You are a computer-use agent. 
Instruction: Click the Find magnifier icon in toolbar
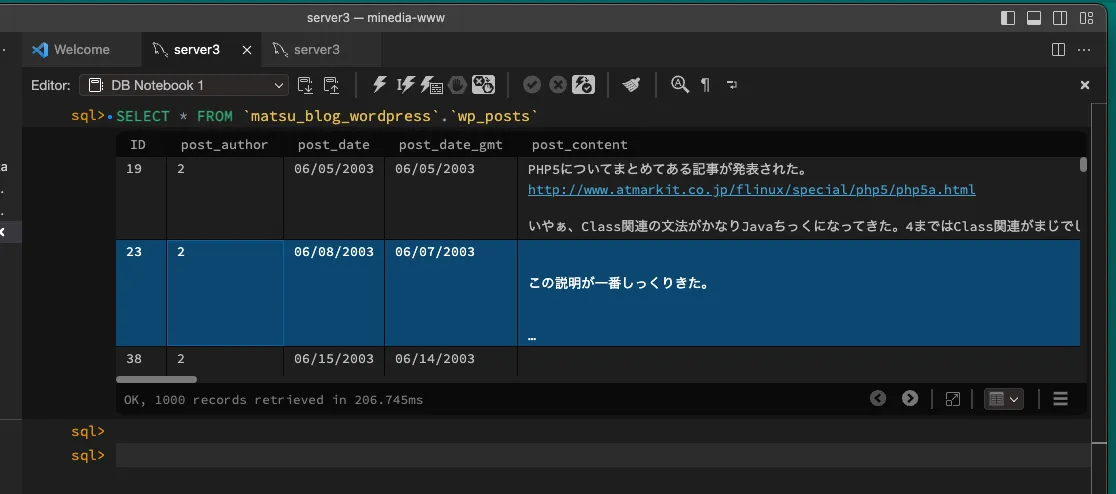tap(680, 85)
